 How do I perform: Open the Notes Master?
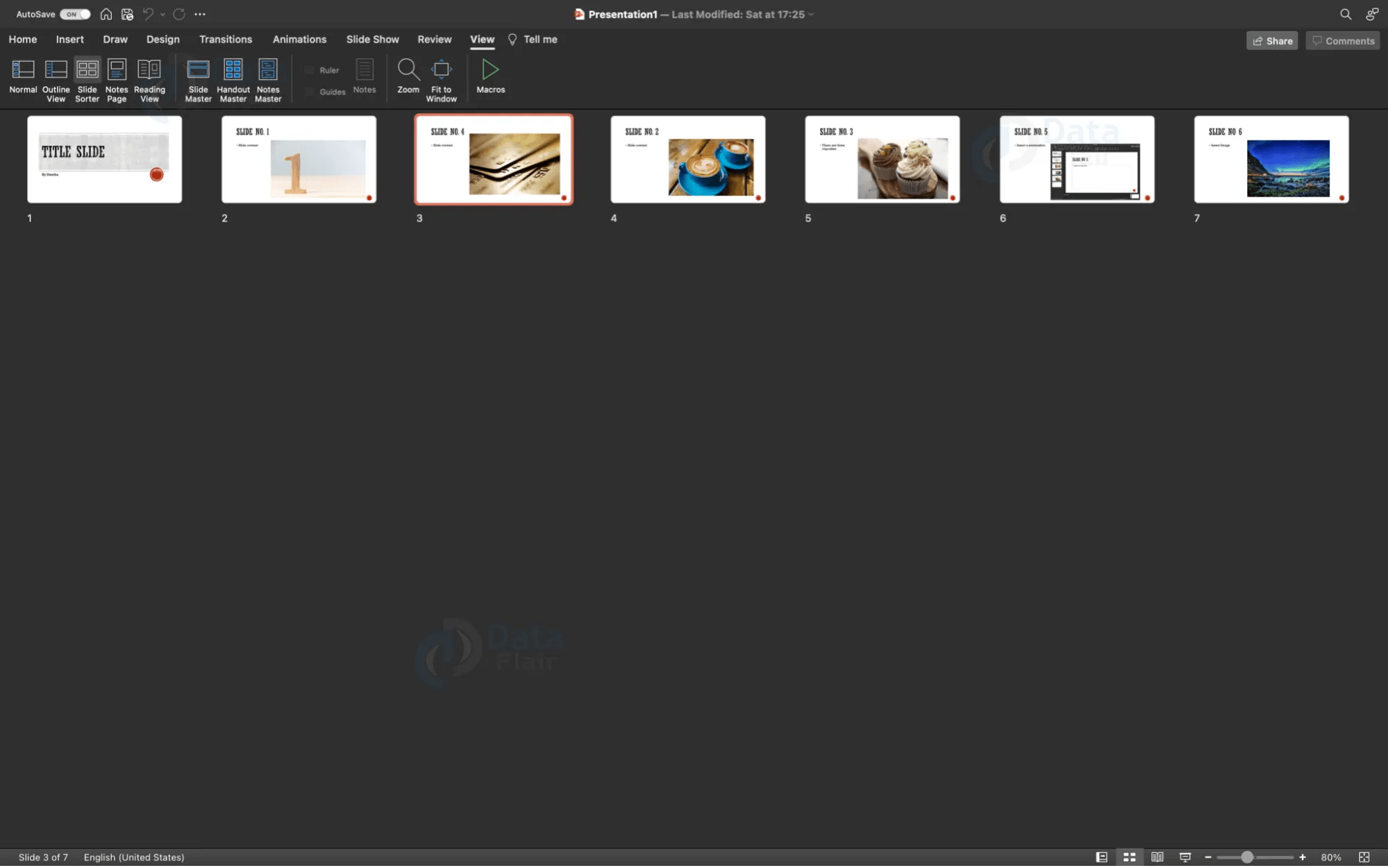click(x=268, y=78)
